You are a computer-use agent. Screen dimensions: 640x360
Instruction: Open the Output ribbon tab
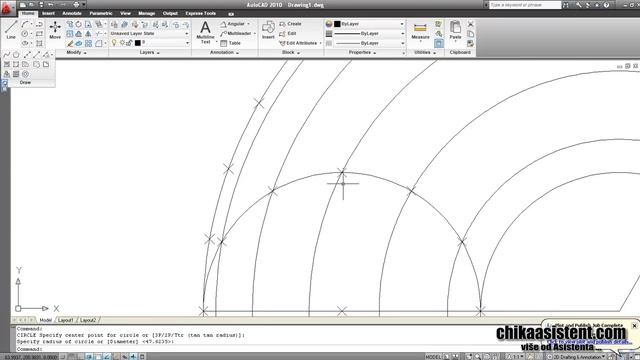(x=170, y=13)
